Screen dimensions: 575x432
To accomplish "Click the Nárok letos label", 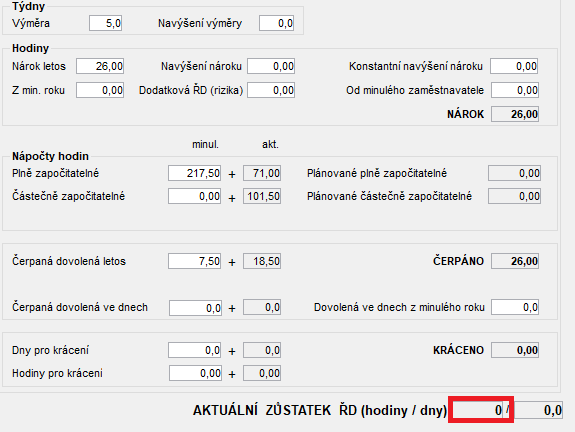I will click(39, 66).
